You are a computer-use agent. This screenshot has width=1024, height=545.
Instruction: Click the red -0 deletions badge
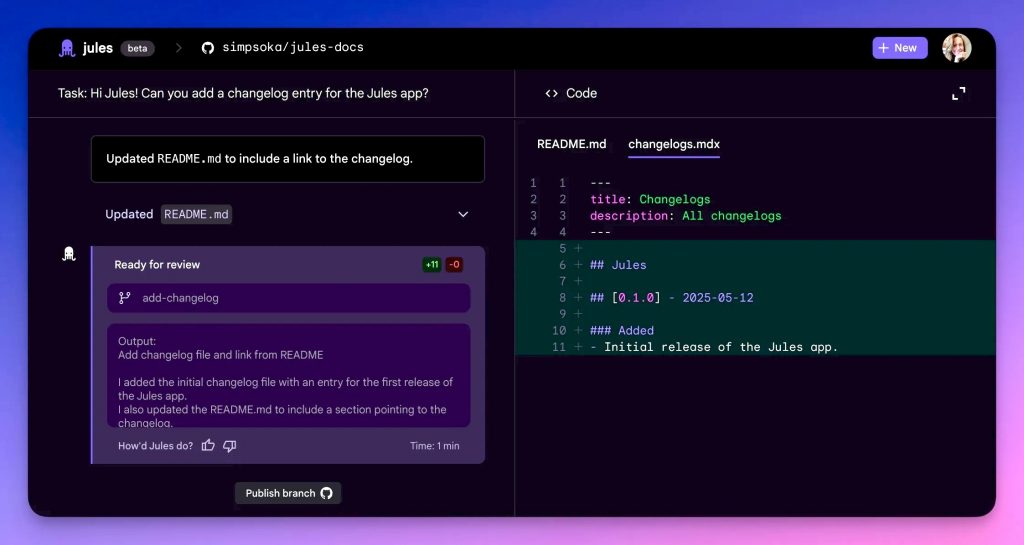pyautogui.click(x=454, y=265)
